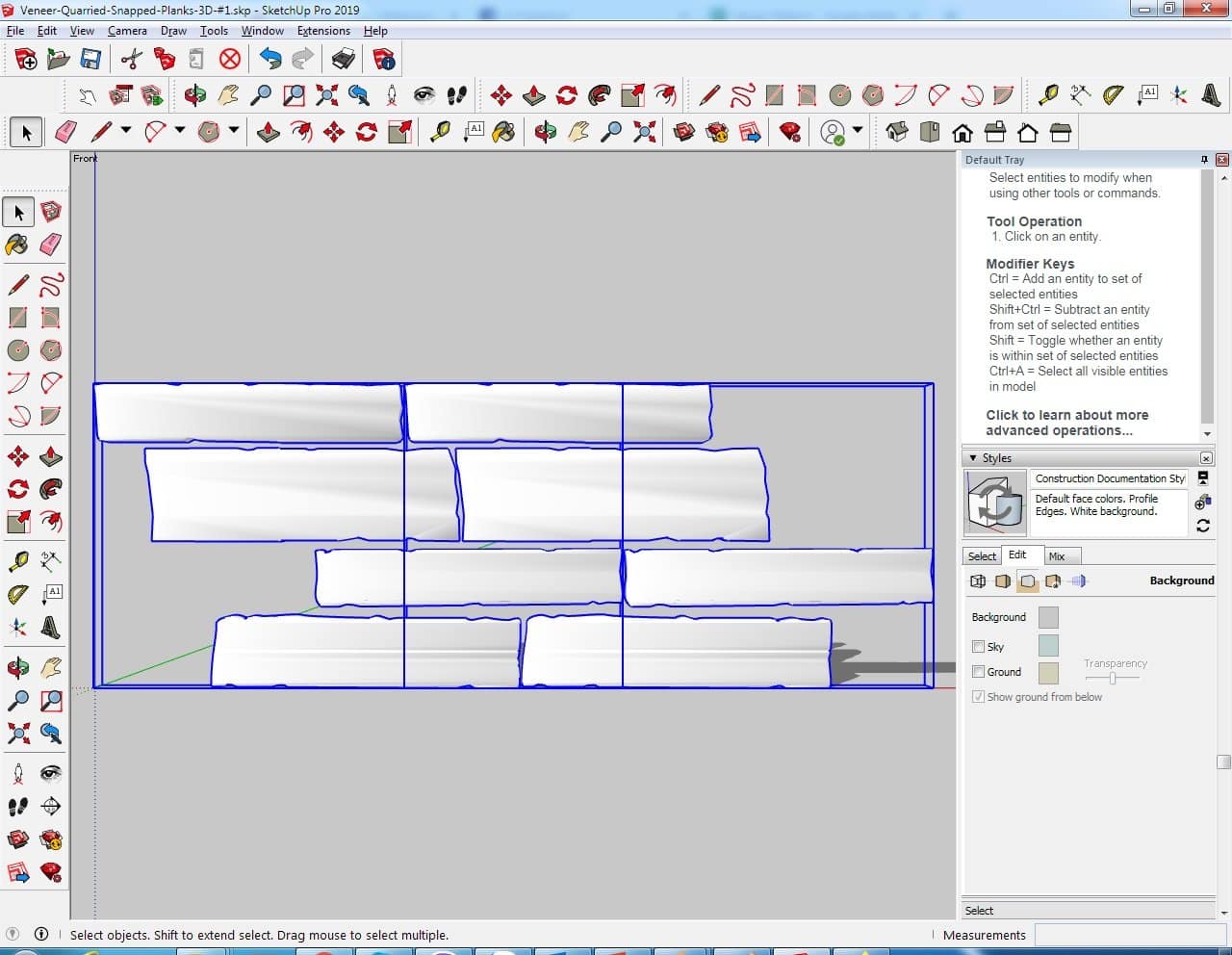Image resolution: width=1232 pixels, height=955 pixels.
Task: Collapse the Styles panel triangle
Action: 973,458
